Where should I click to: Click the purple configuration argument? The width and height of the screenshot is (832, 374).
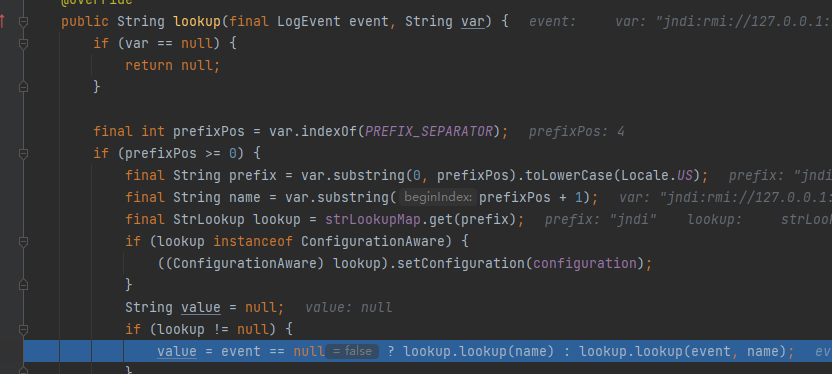[584, 264]
